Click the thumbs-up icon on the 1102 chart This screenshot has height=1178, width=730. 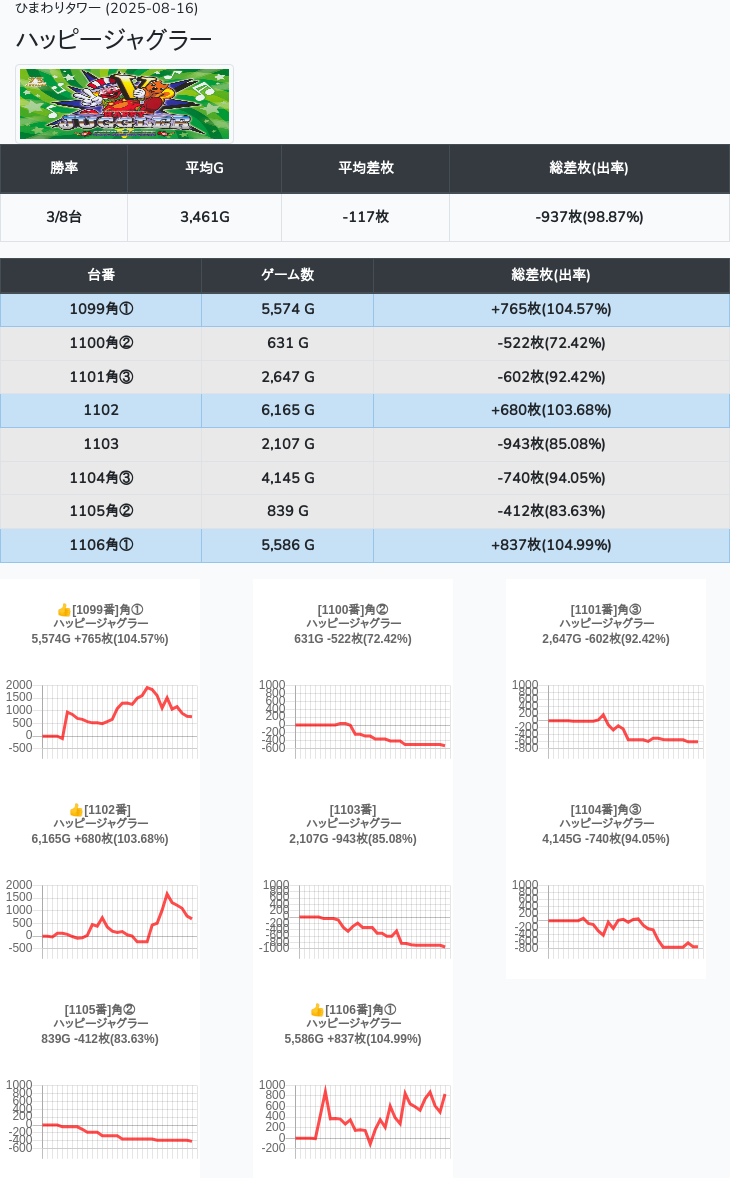coord(76,810)
